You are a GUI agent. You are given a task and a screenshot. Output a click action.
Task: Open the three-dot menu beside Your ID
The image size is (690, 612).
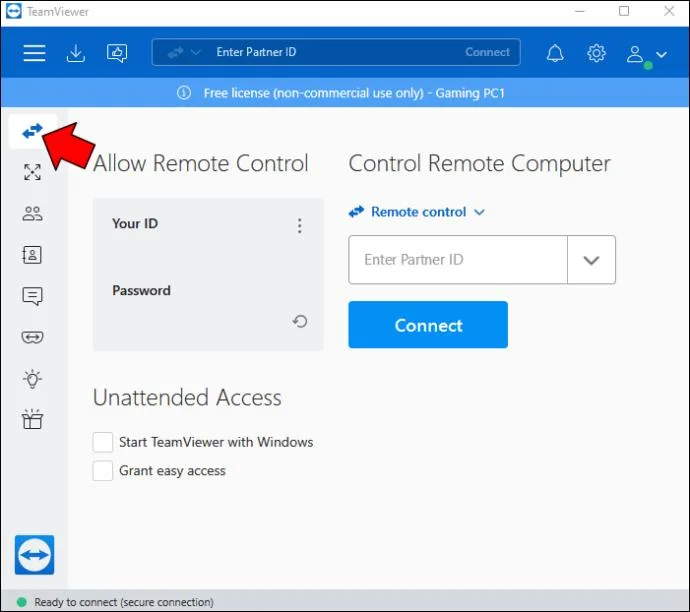coord(300,226)
